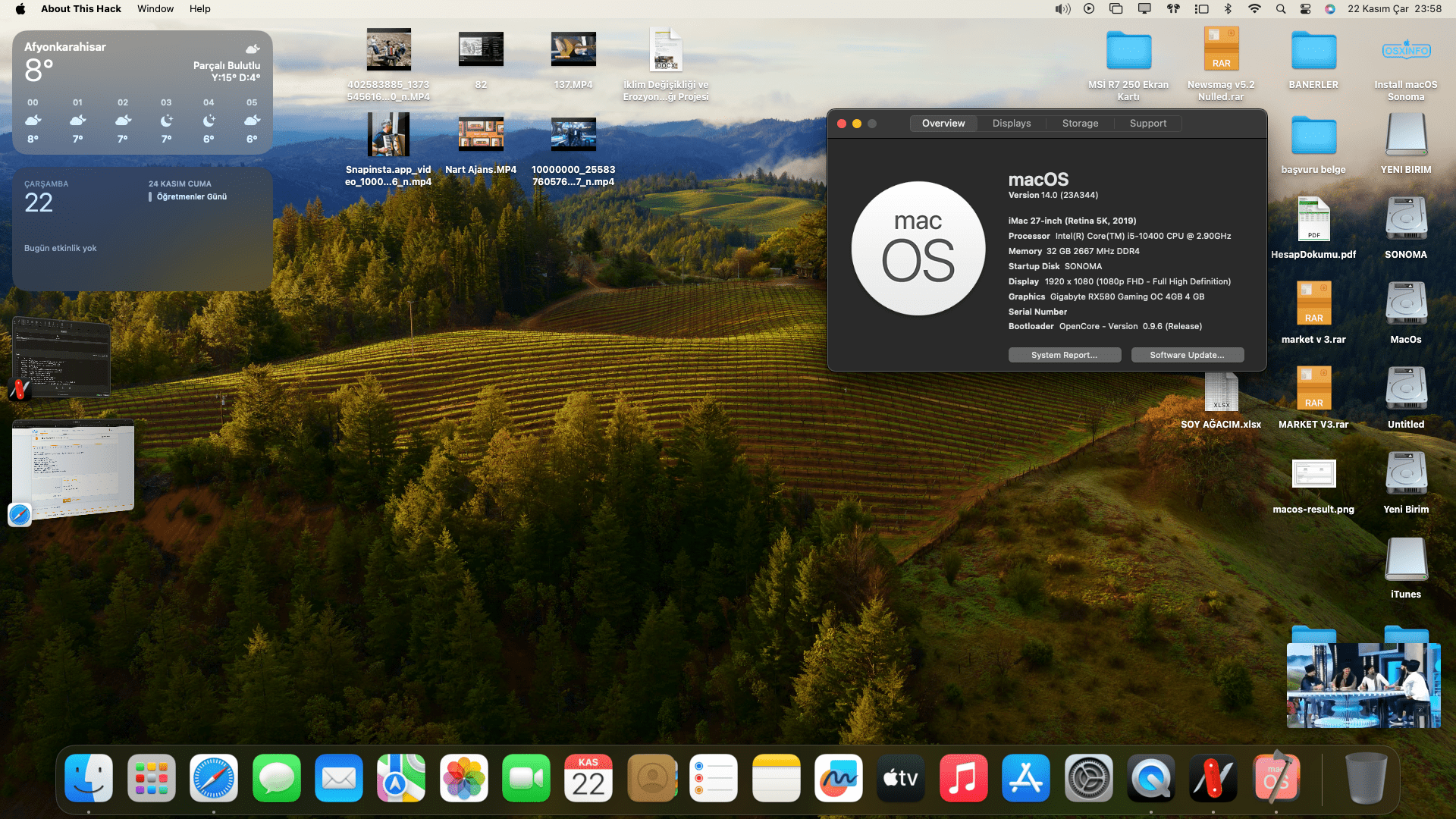This screenshot has width=1456, height=819.
Task: Open App Store from the dock
Action: point(1025,778)
